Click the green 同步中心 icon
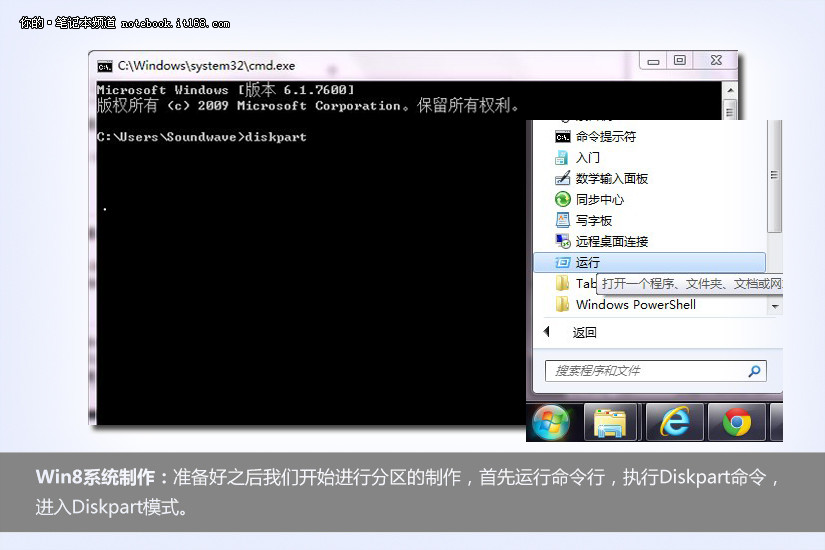Screen dimensions: 825x550 coord(562,199)
